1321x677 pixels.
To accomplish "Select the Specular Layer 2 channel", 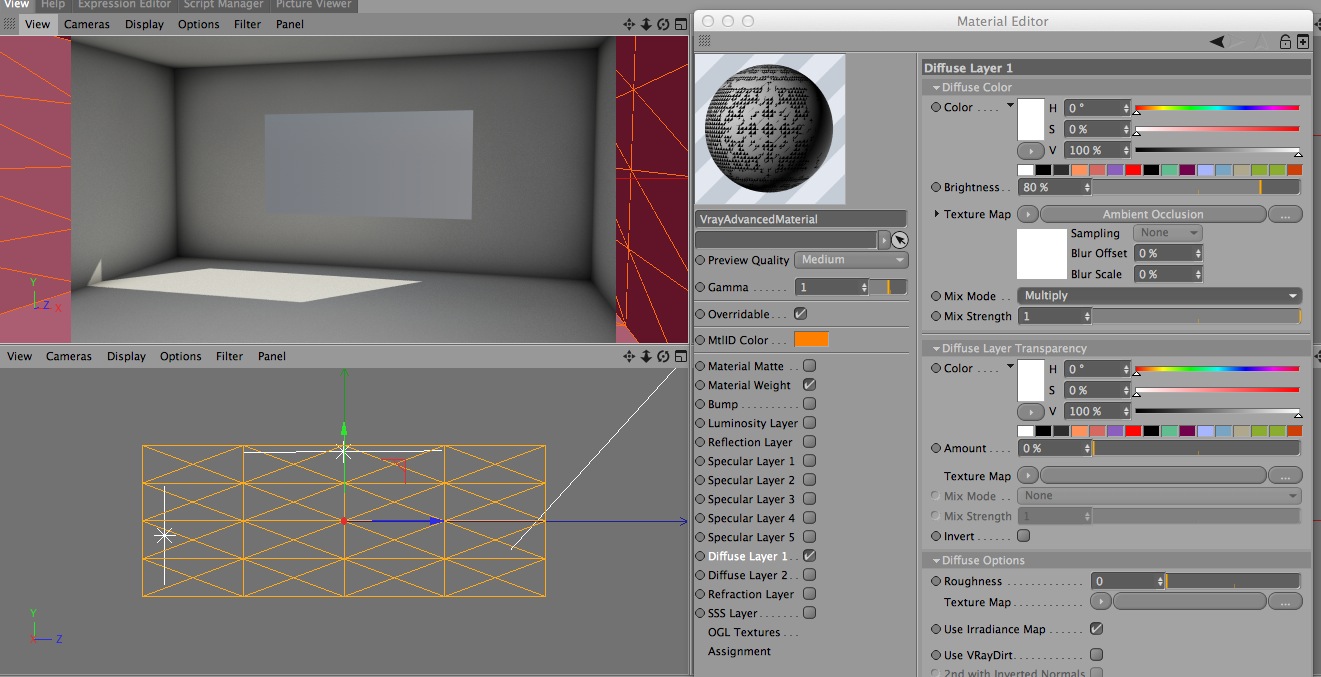I will [x=751, y=480].
